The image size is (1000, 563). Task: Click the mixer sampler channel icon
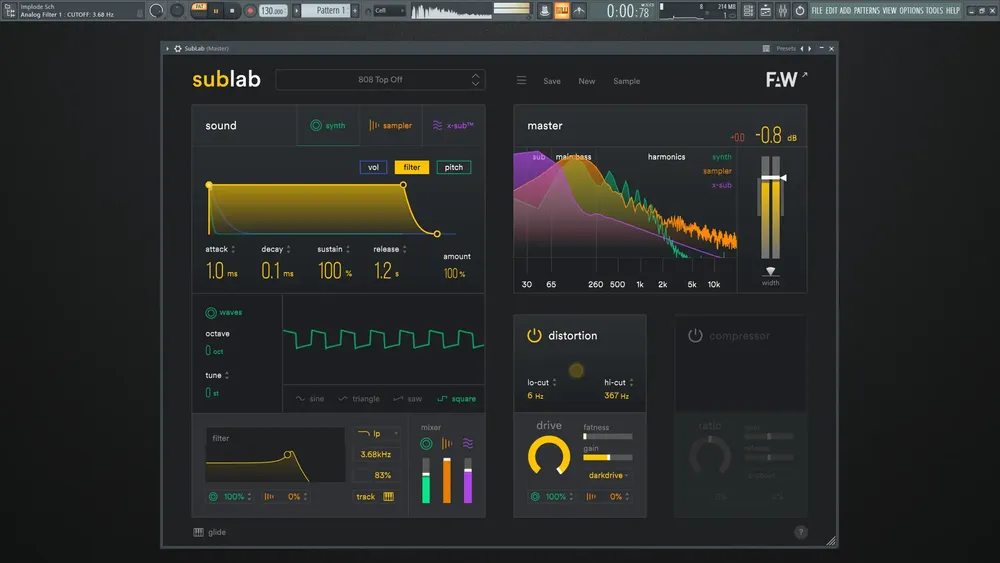coord(447,444)
